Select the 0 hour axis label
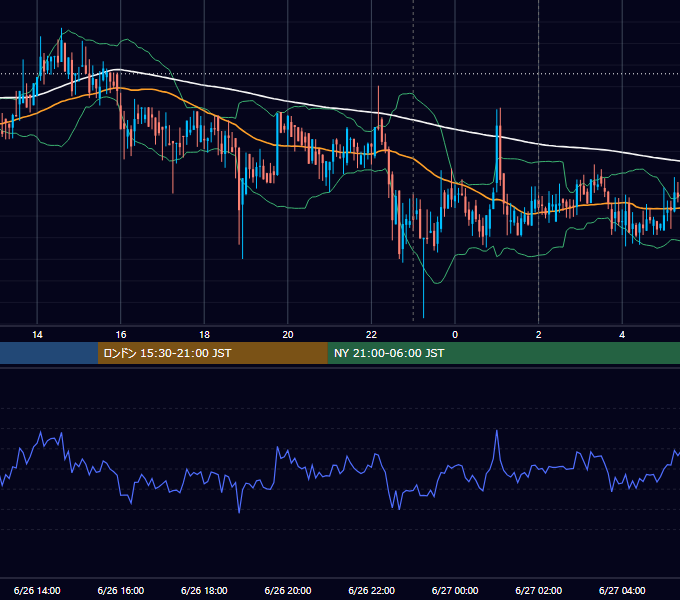This screenshot has height=600, width=680. tap(455, 335)
